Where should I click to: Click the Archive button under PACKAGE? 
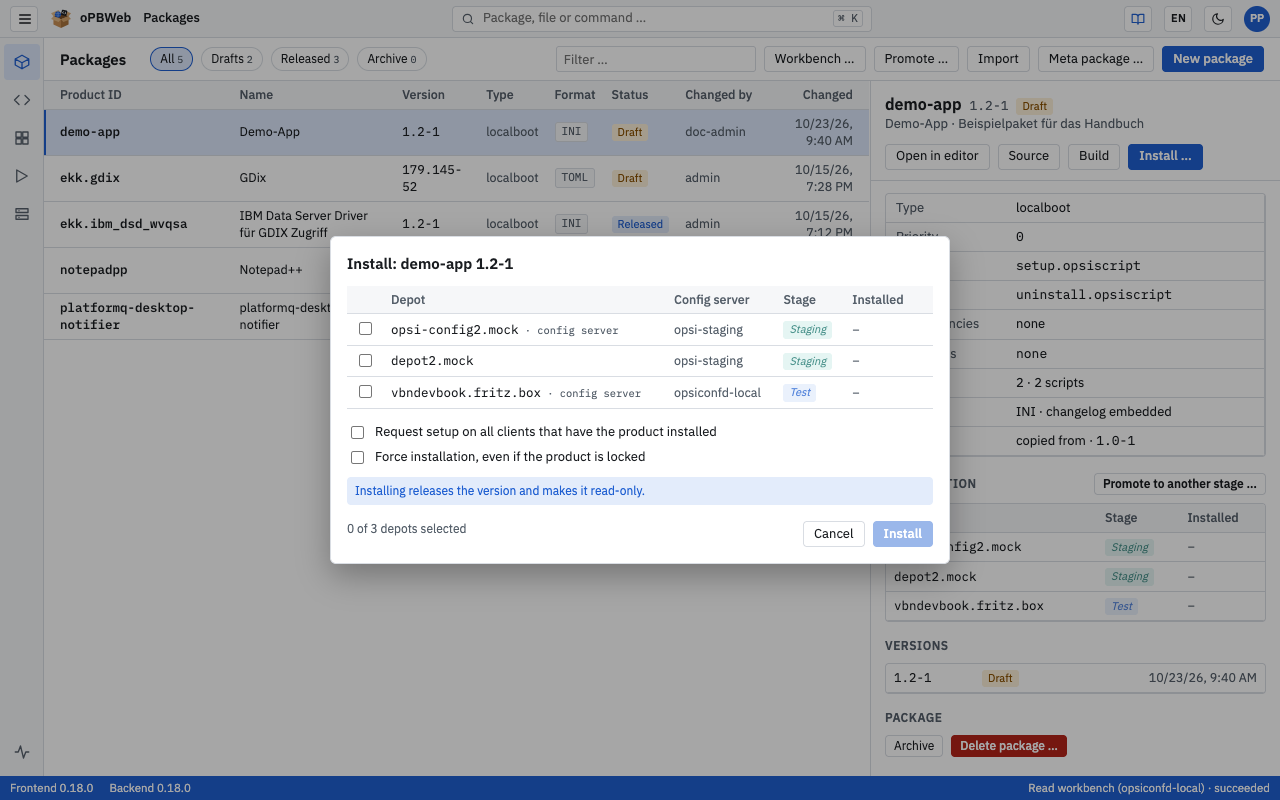tap(914, 746)
